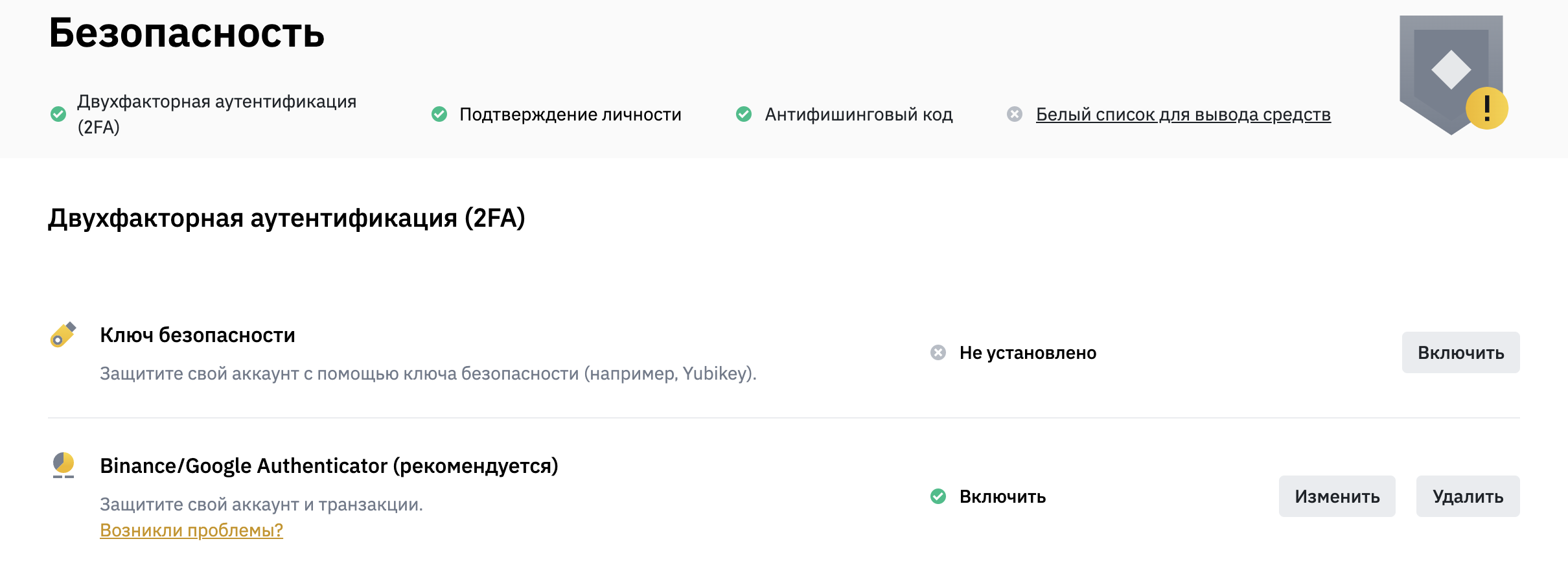Click Подтверждение личности status label
Screen dimensions: 1568x574
570,115
